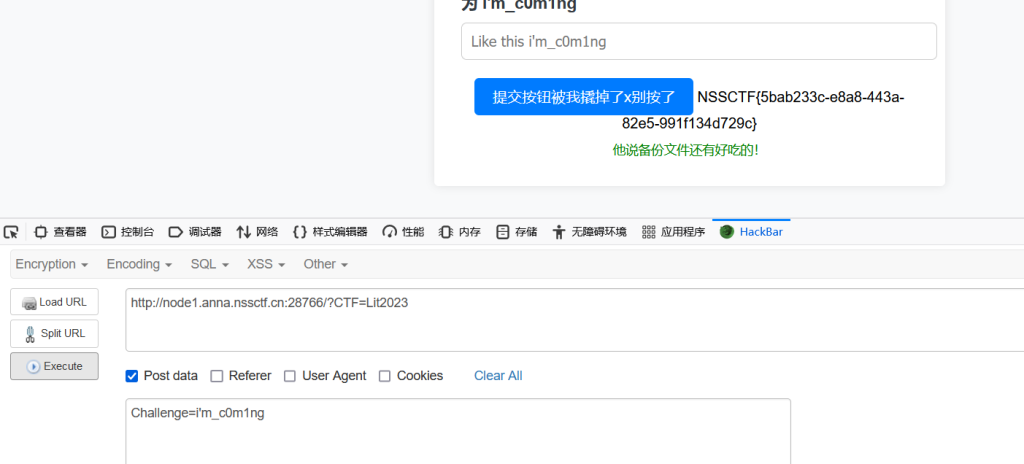Switch to the Memory (内存) tab
Screen dimensions: 1024x464
coord(460,232)
